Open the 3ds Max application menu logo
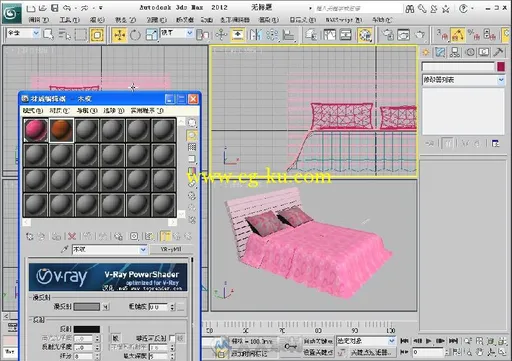Viewport: 512px width, 361px height. 12,13
